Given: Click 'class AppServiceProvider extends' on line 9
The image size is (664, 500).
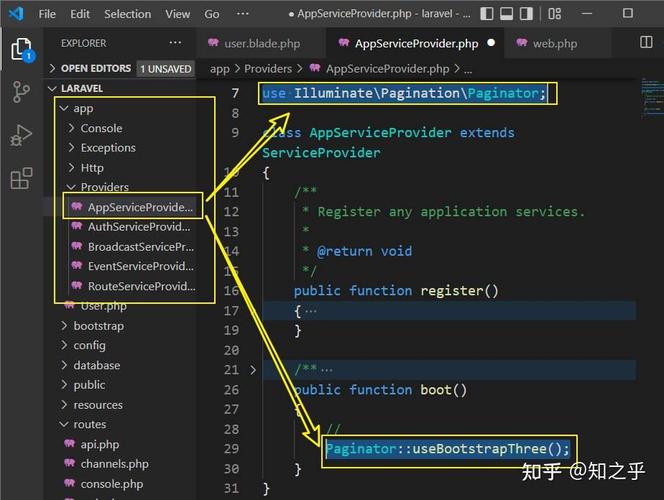Looking at the screenshot, I should tap(388, 133).
